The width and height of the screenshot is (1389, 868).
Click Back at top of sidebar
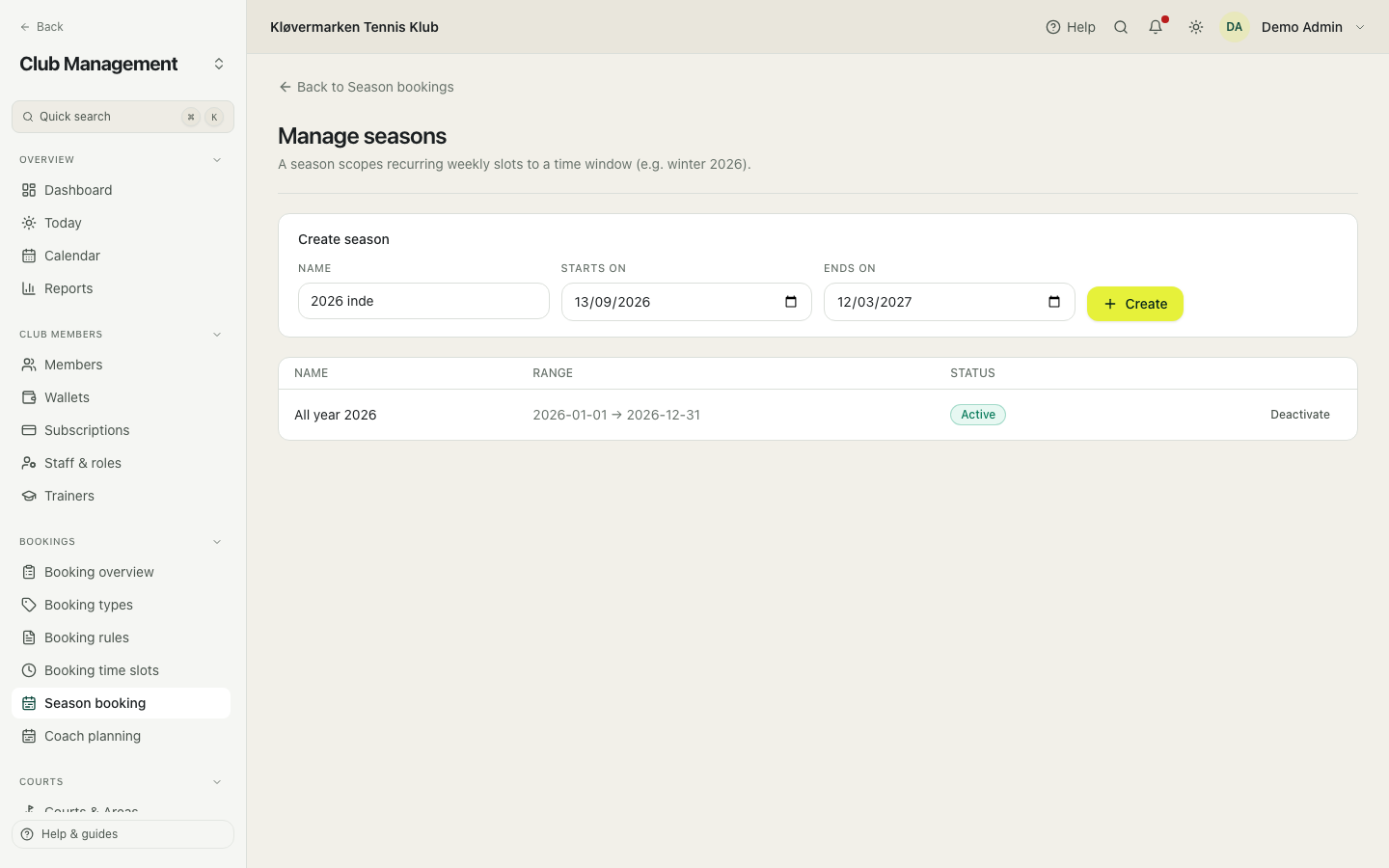tap(41, 27)
